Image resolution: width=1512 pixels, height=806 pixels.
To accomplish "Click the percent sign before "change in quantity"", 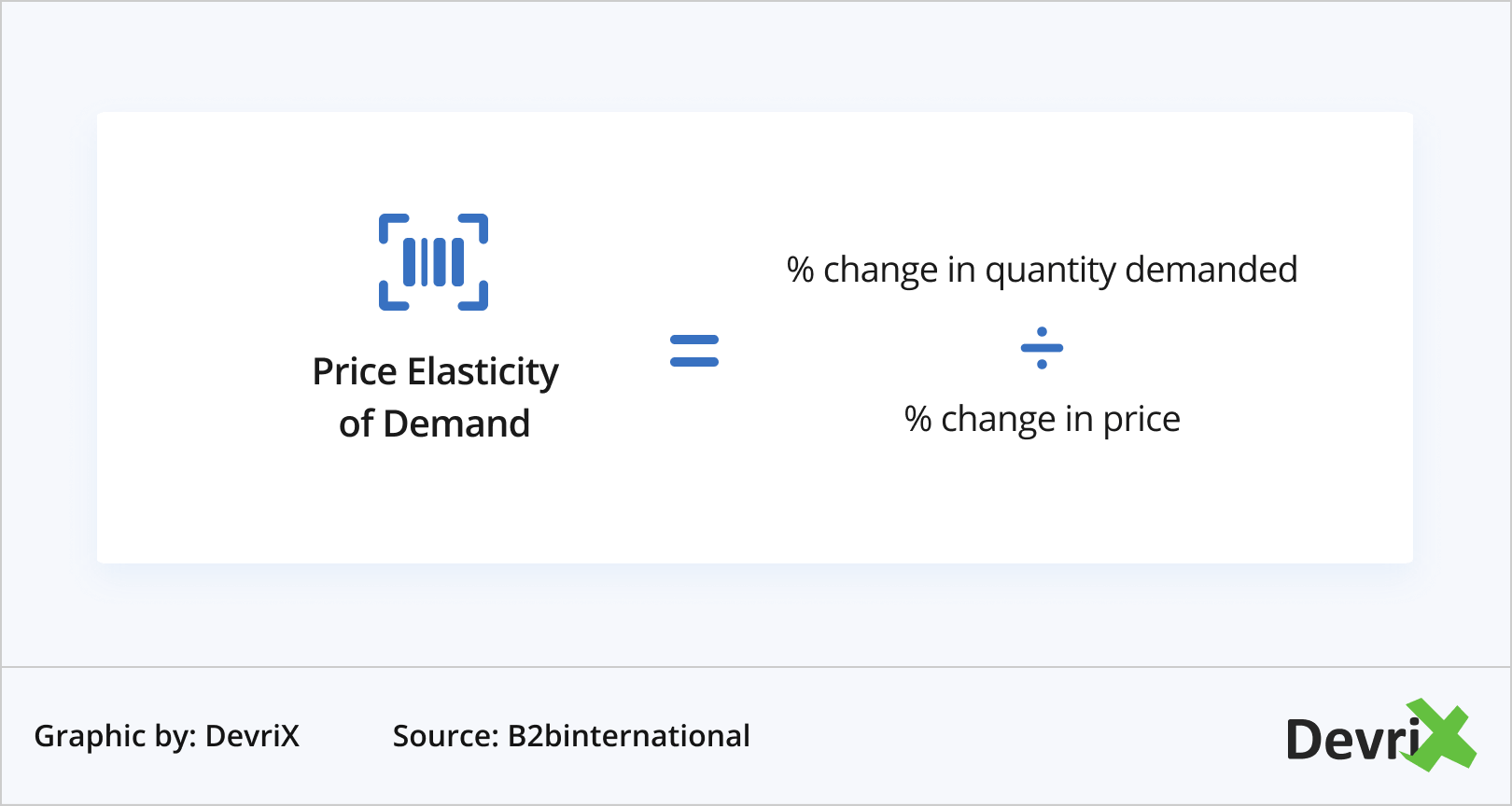I will tap(800, 270).
